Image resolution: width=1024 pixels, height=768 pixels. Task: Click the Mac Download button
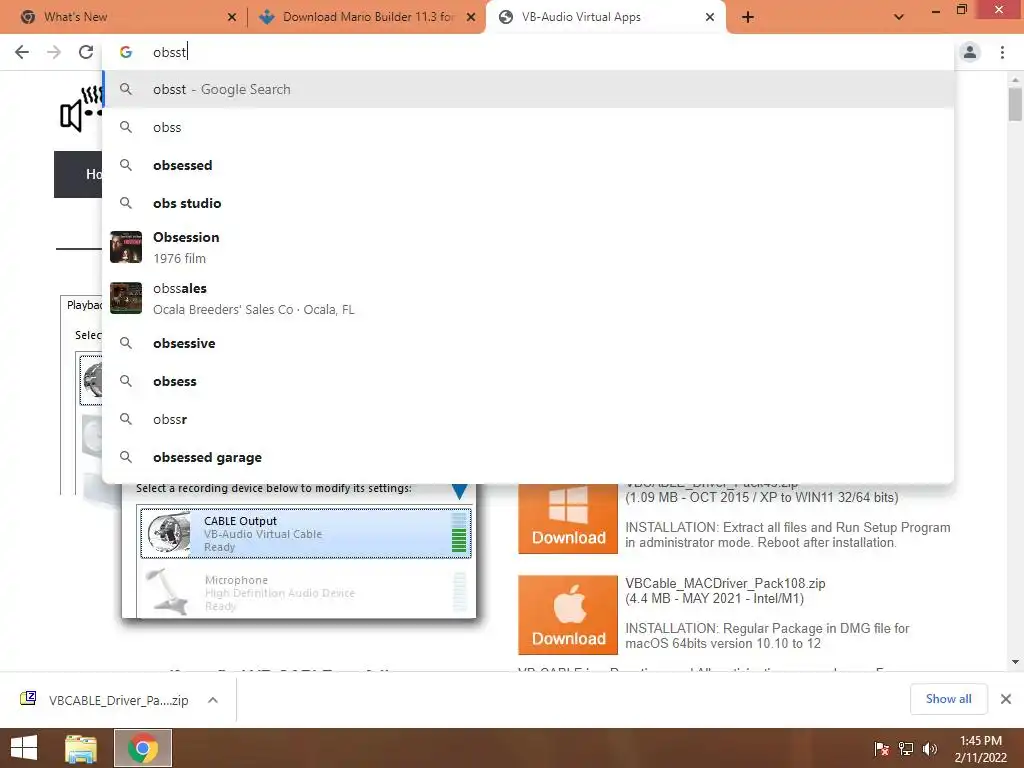tap(568, 615)
